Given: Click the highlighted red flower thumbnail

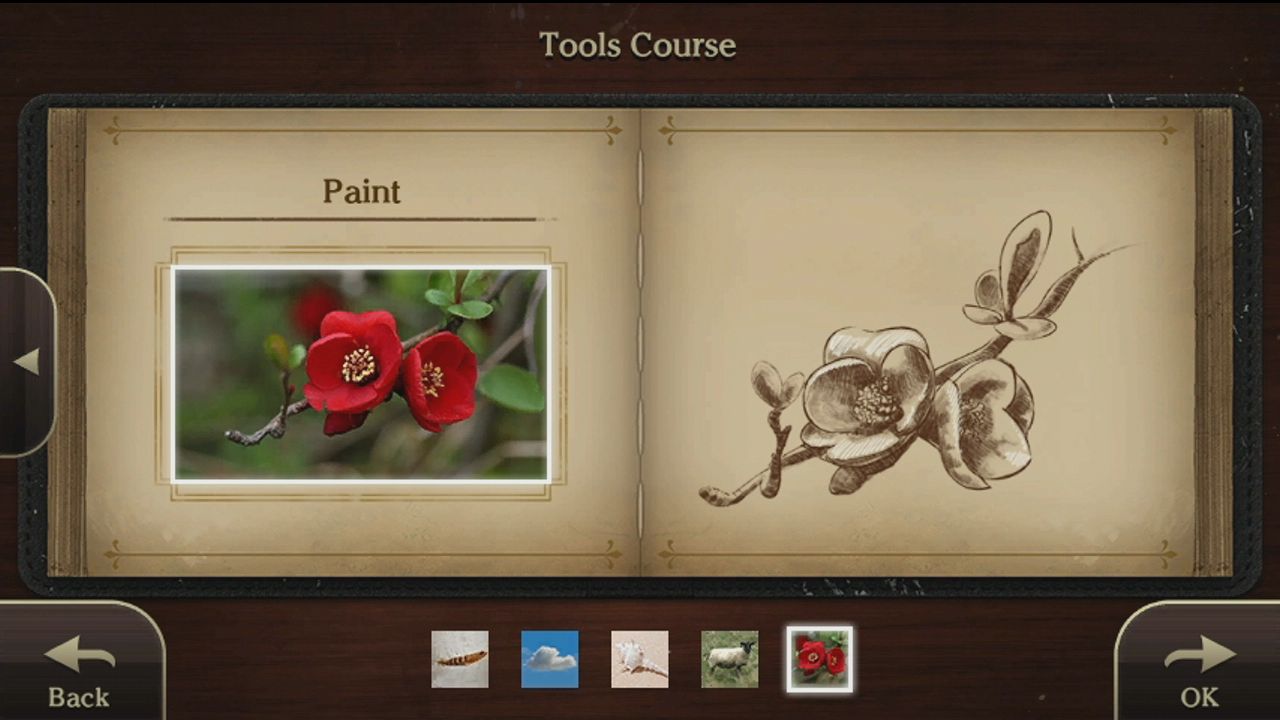Looking at the screenshot, I should click(x=820, y=659).
